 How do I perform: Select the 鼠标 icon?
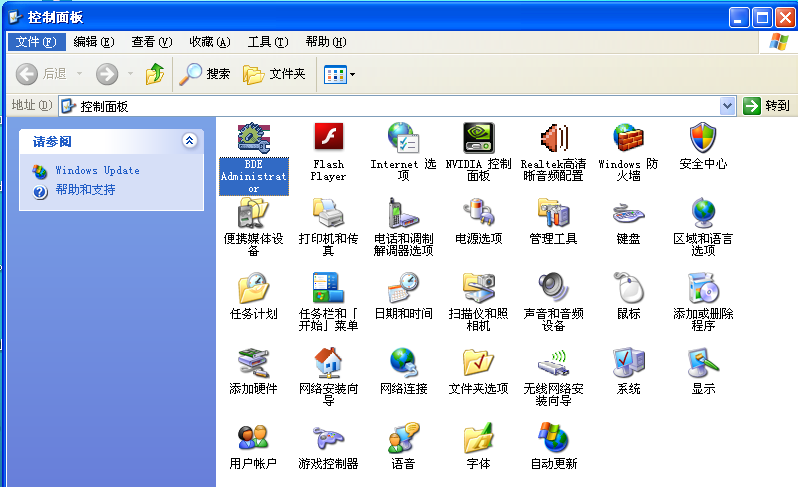click(628, 288)
